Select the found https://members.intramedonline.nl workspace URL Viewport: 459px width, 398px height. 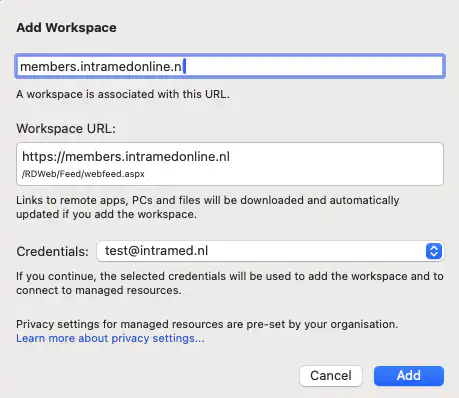click(x=126, y=156)
